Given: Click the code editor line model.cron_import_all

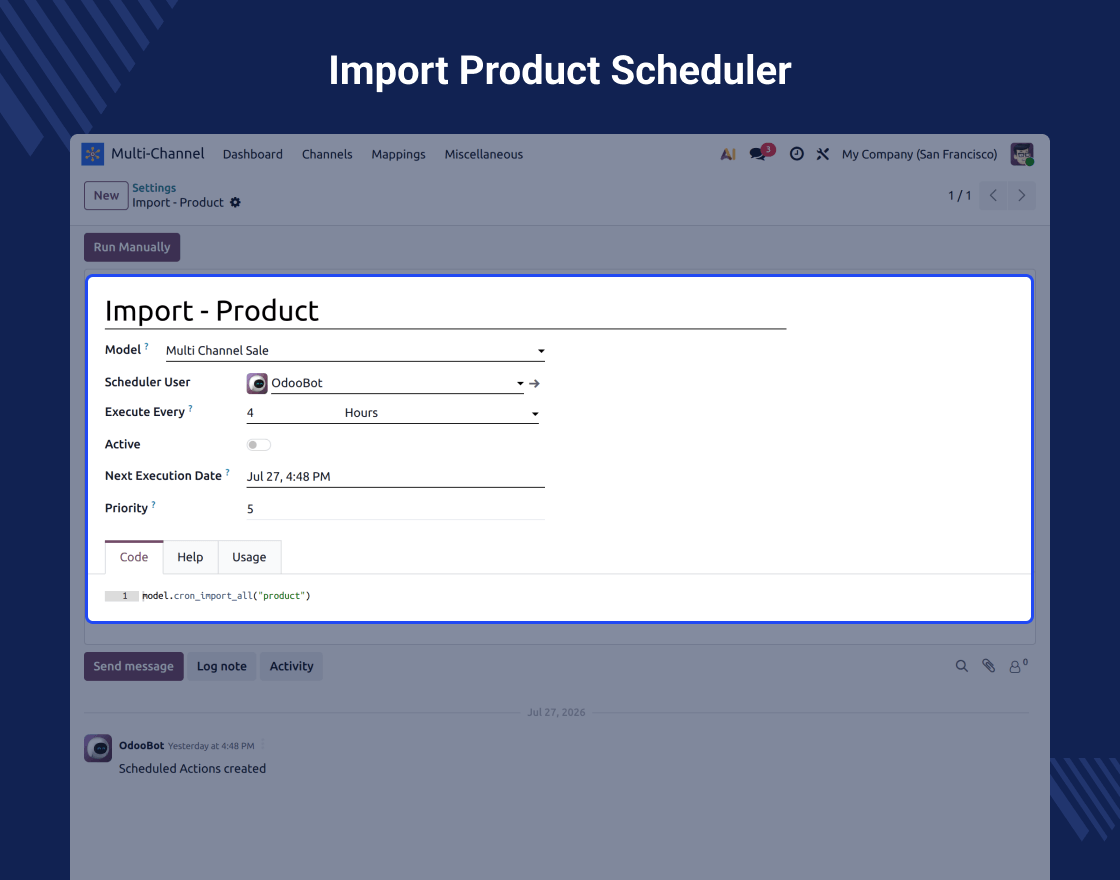Looking at the screenshot, I should [x=226, y=596].
